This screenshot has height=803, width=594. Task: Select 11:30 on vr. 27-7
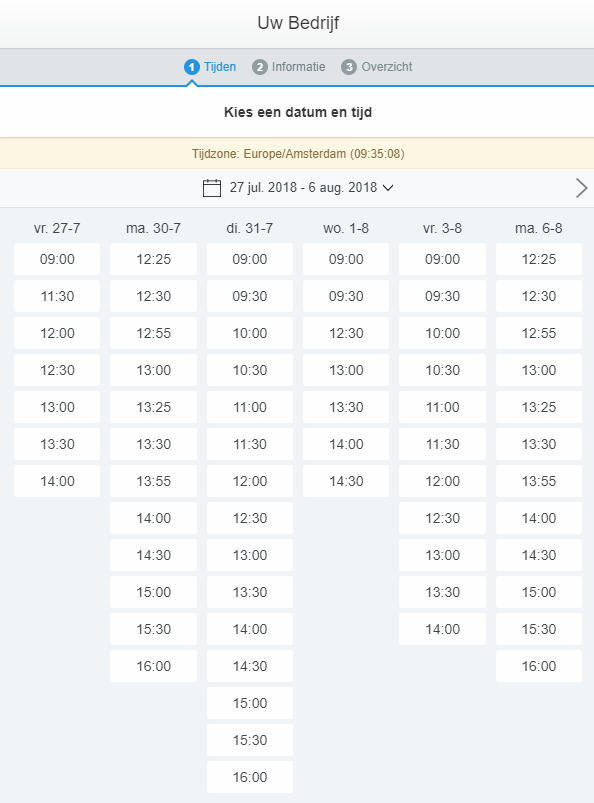(57, 296)
